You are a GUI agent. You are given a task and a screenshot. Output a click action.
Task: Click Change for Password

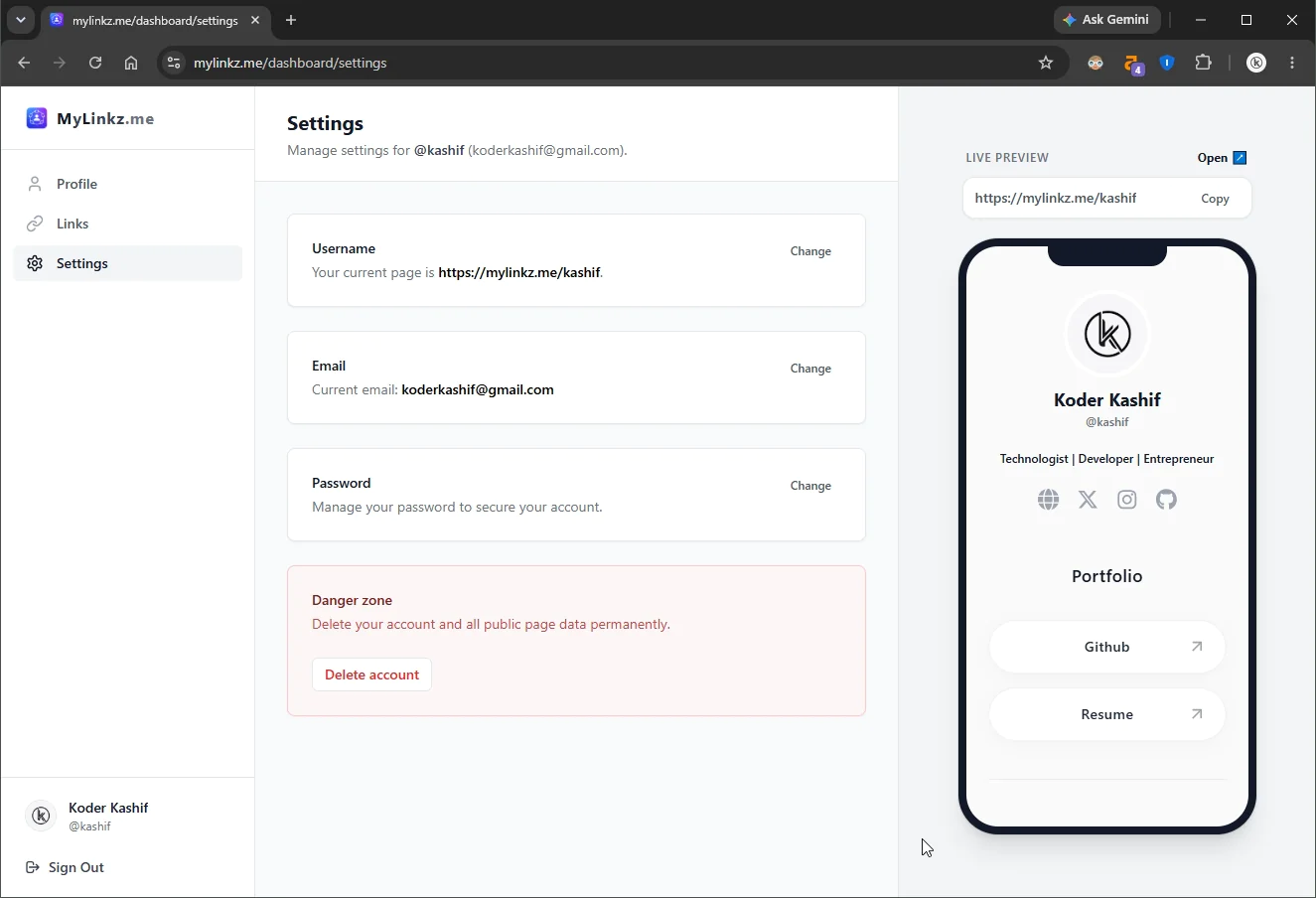point(810,486)
